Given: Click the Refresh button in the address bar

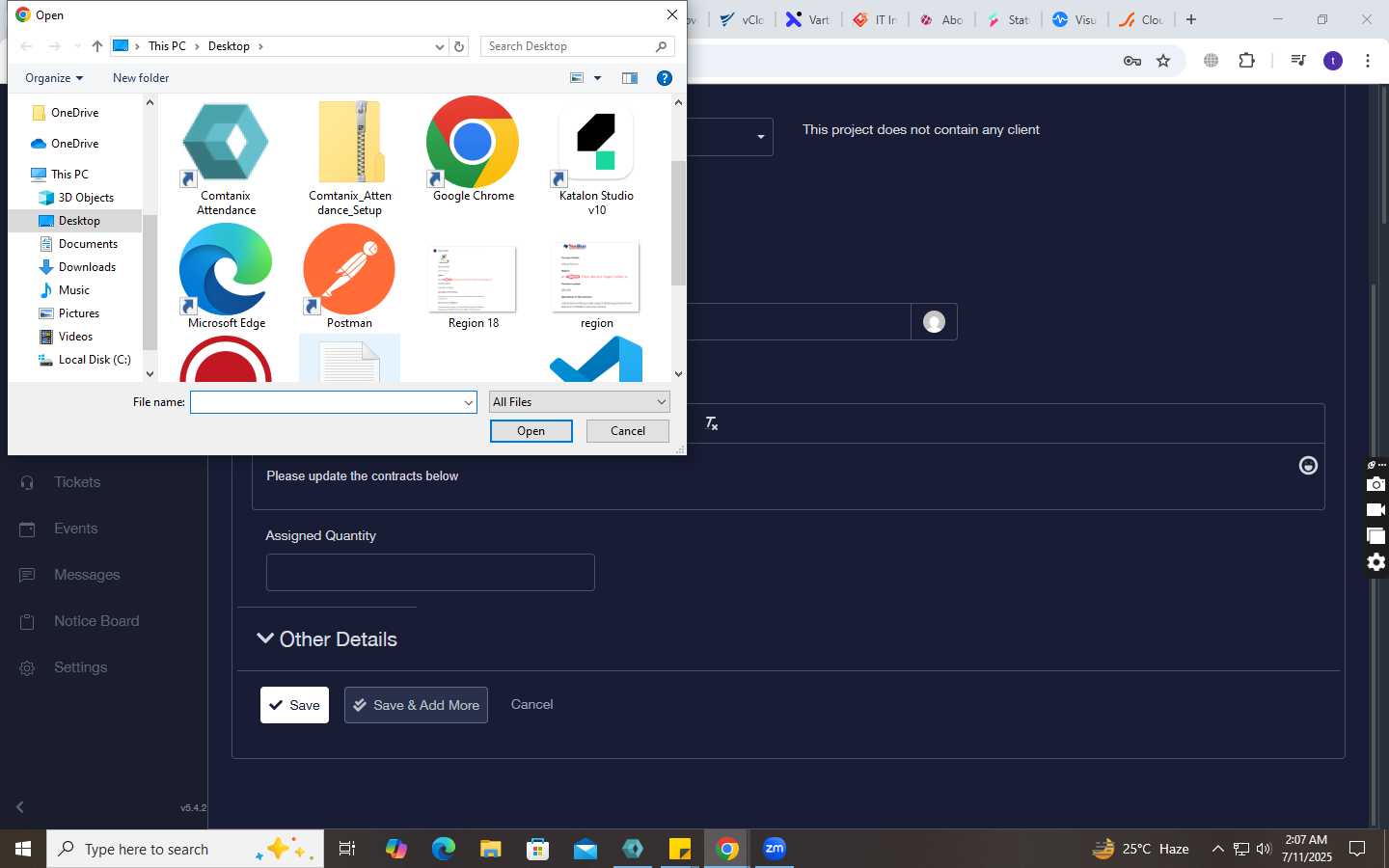Looking at the screenshot, I should click(x=459, y=46).
